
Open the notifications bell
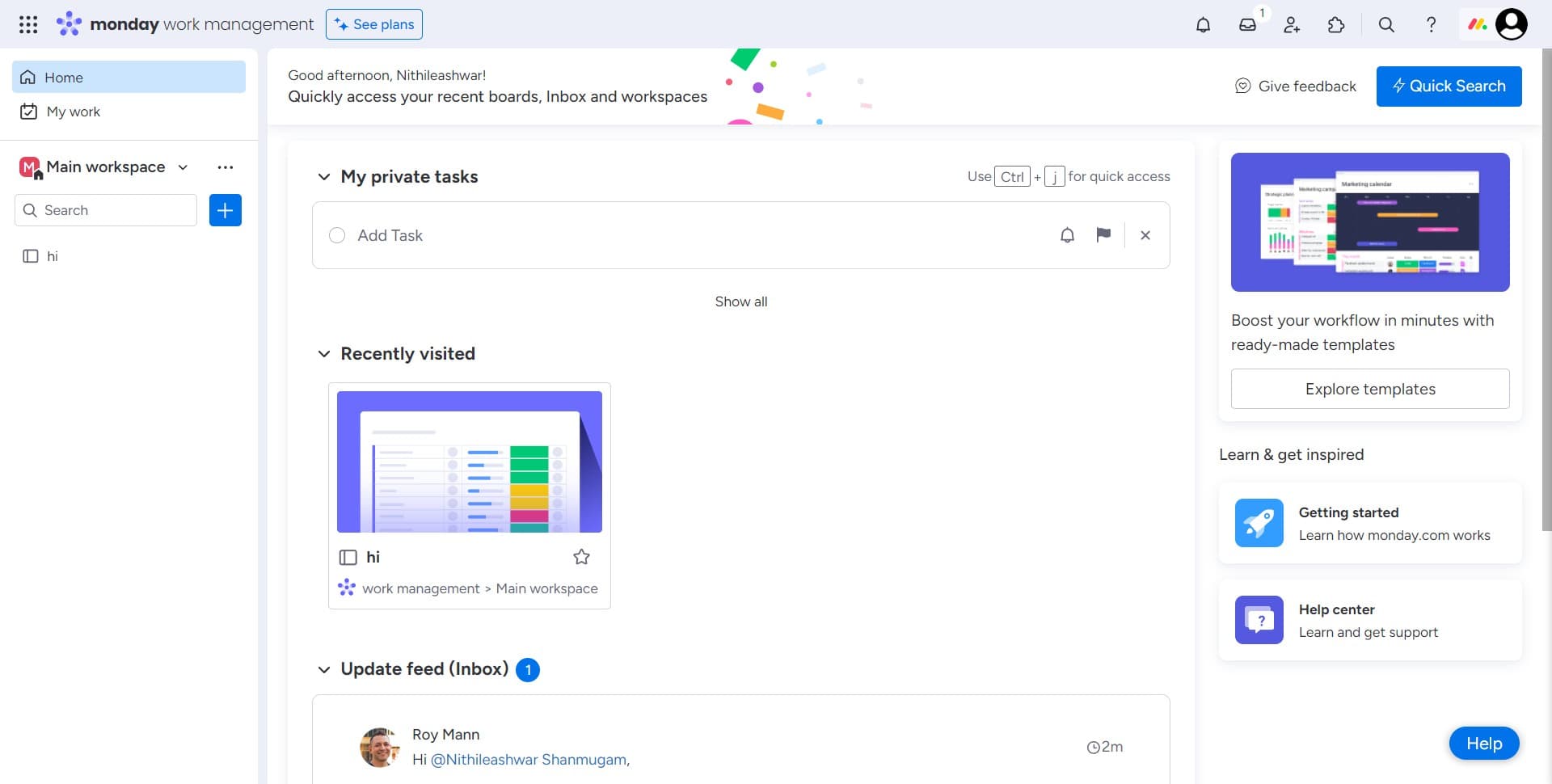[1203, 24]
